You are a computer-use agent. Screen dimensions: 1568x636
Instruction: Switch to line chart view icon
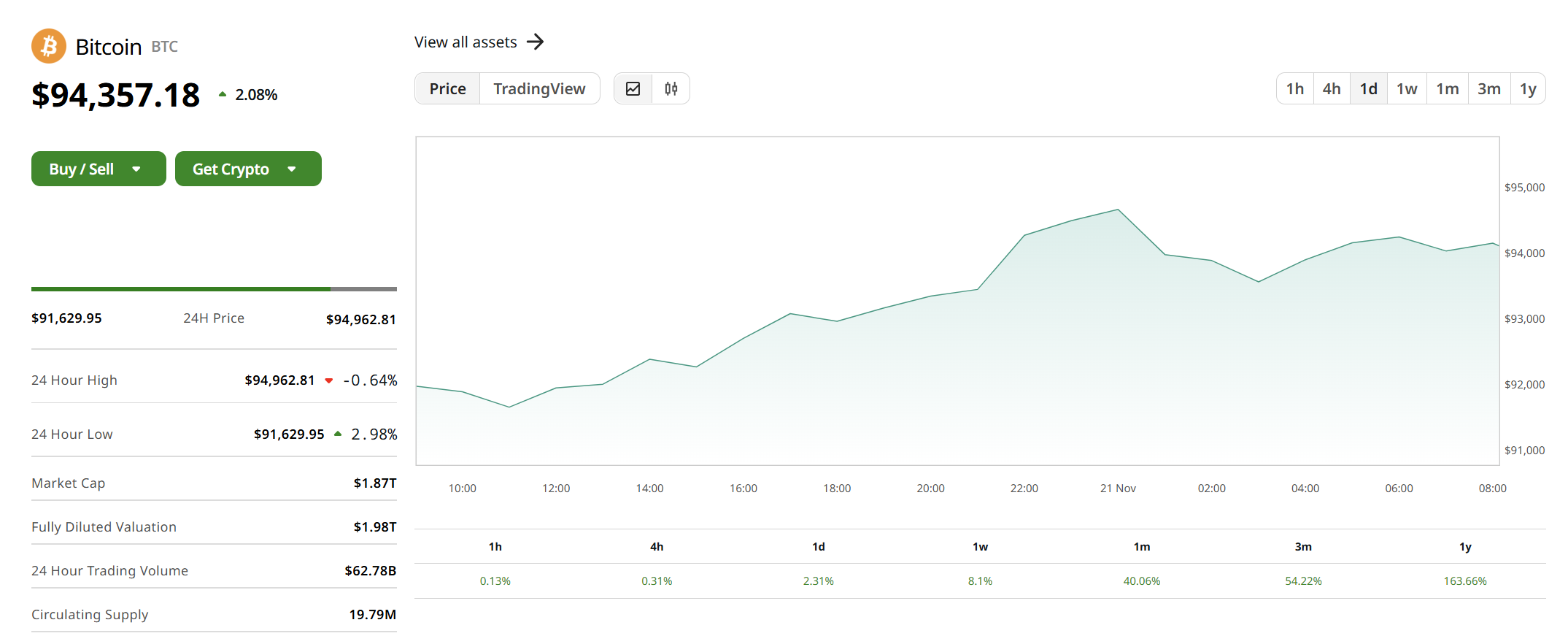click(633, 88)
